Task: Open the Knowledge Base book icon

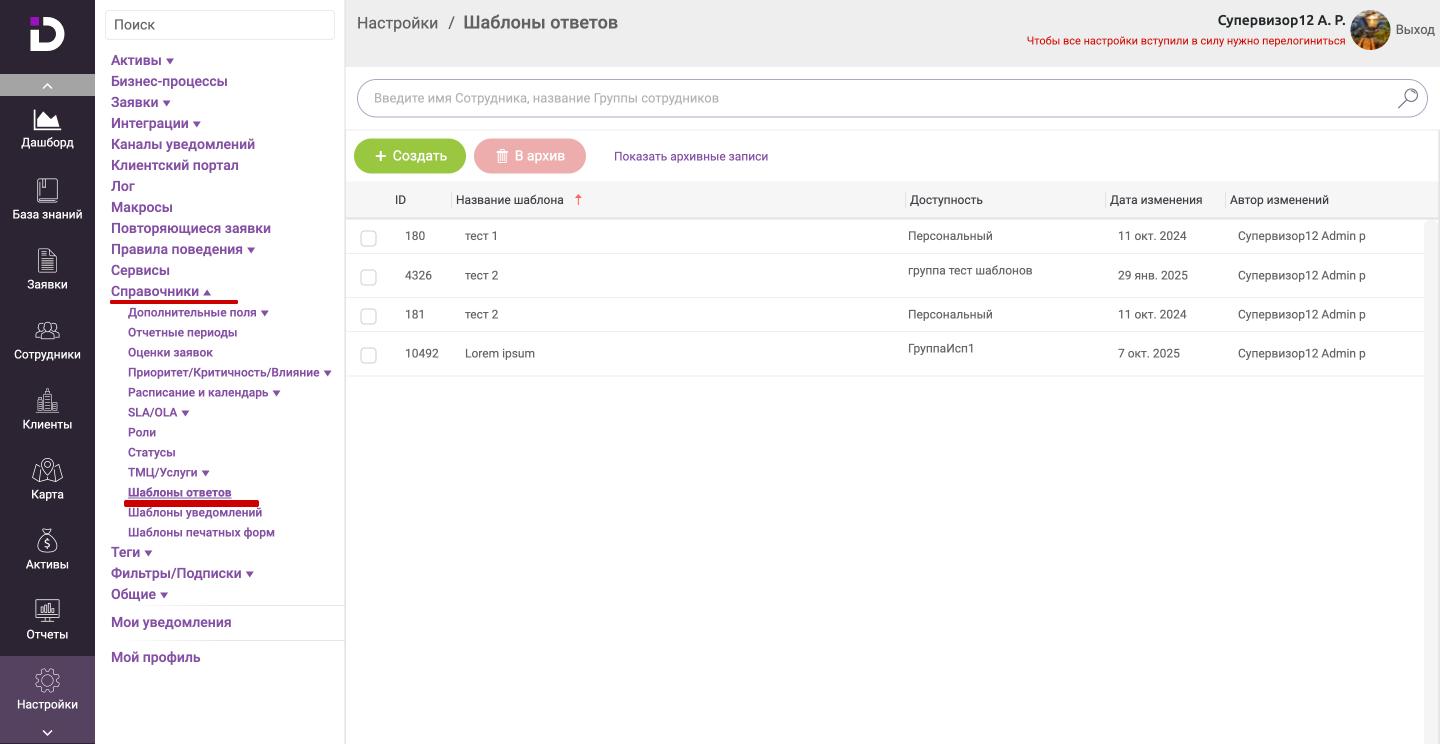Action: pyautogui.click(x=47, y=191)
